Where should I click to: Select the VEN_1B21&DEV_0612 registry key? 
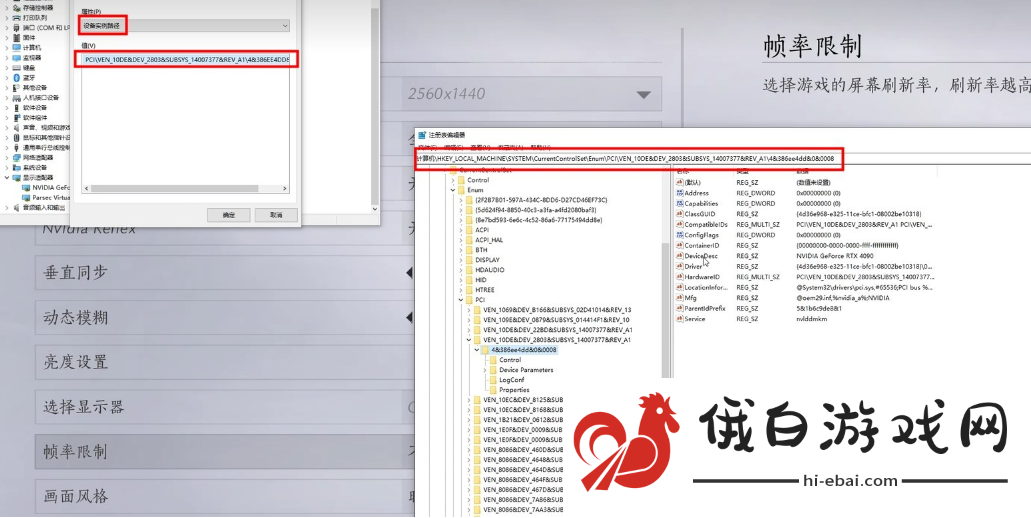(x=523, y=419)
